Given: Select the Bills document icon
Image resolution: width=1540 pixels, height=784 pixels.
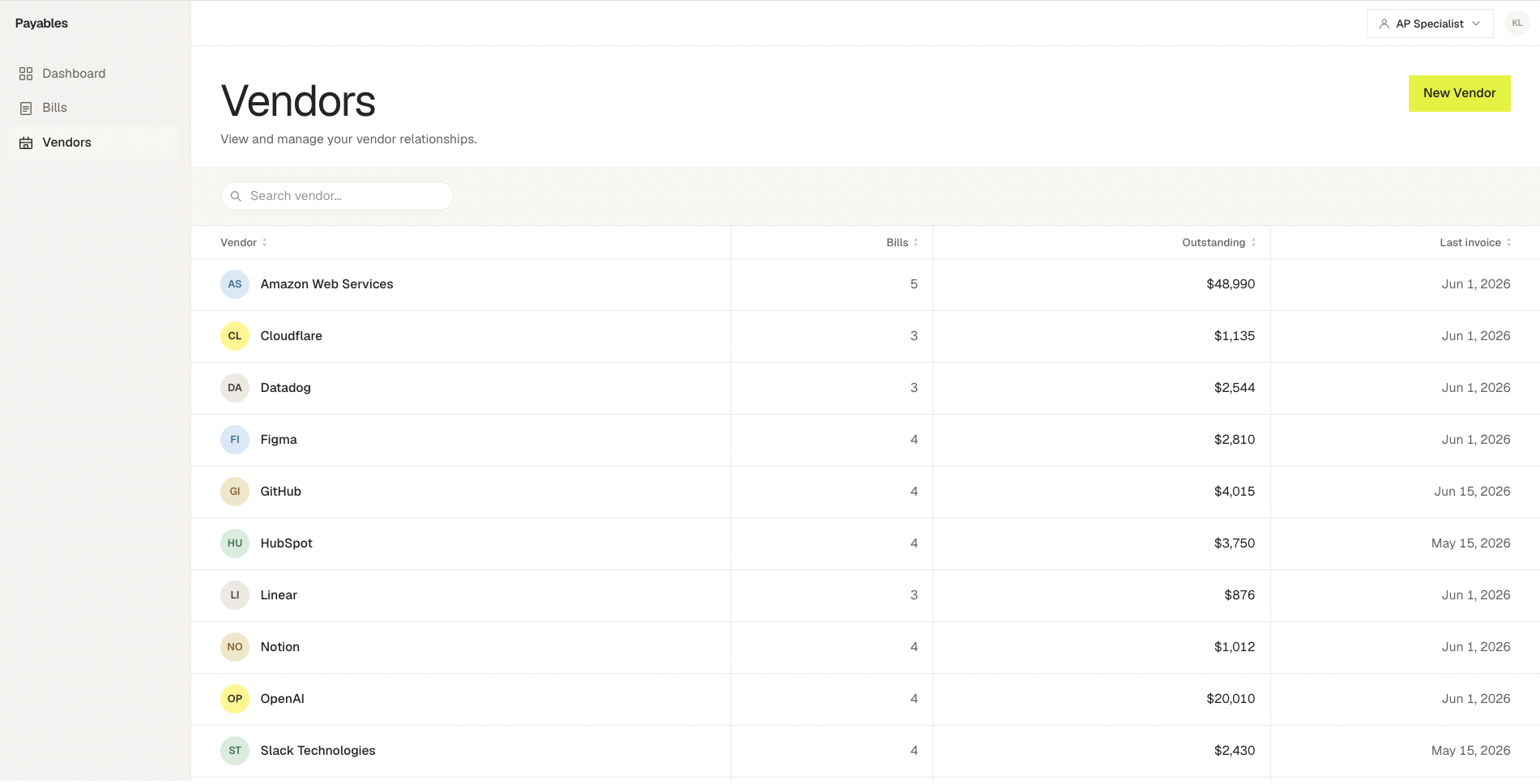Looking at the screenshot, I should click(26, 108).
